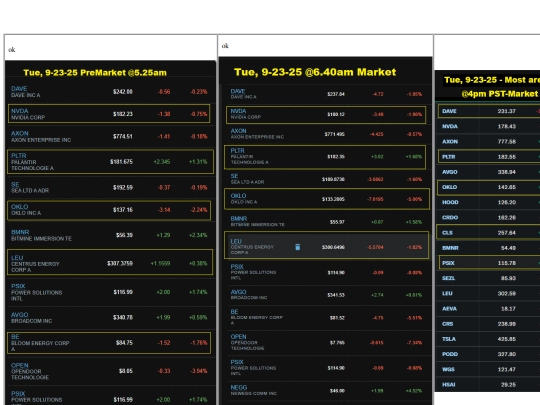Screen dimensions: 540x405
Task: Select the SEZL ticker label
Action: 448,278
